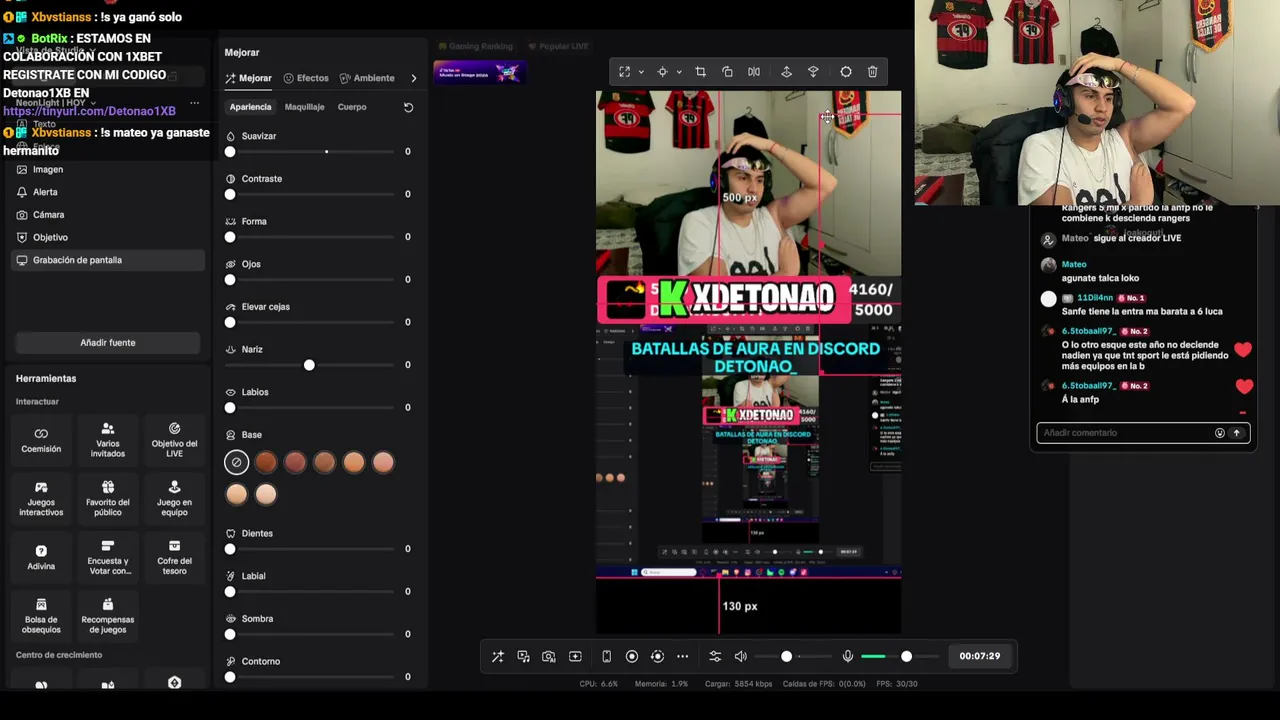The width and height of the screenshot is (1280, 720).
Task: Select the no-base (none) swatch
Action: pyautogui.click(x=237, y=462)
